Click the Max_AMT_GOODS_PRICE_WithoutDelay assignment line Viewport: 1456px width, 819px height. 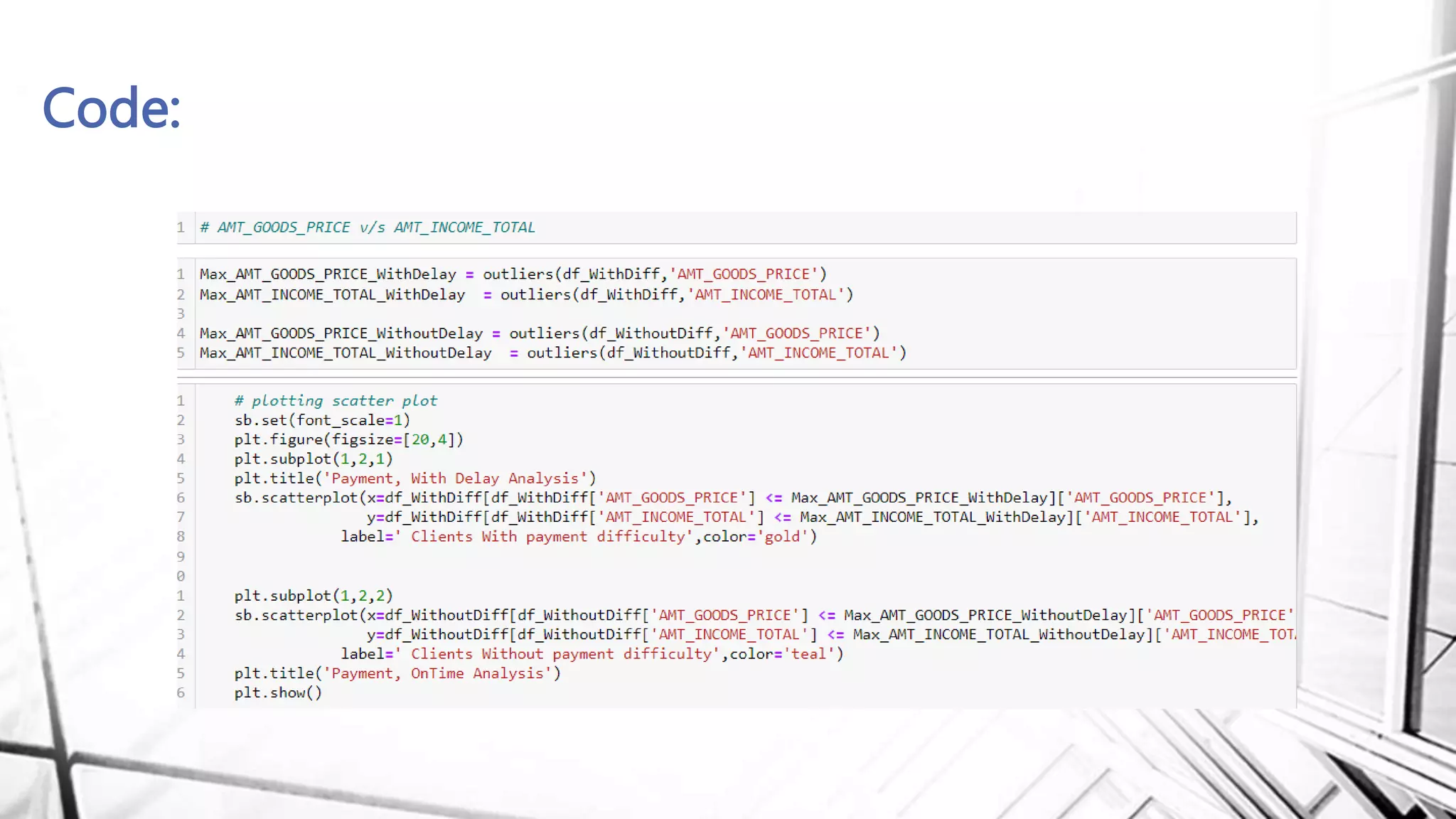tap(539, 333)
